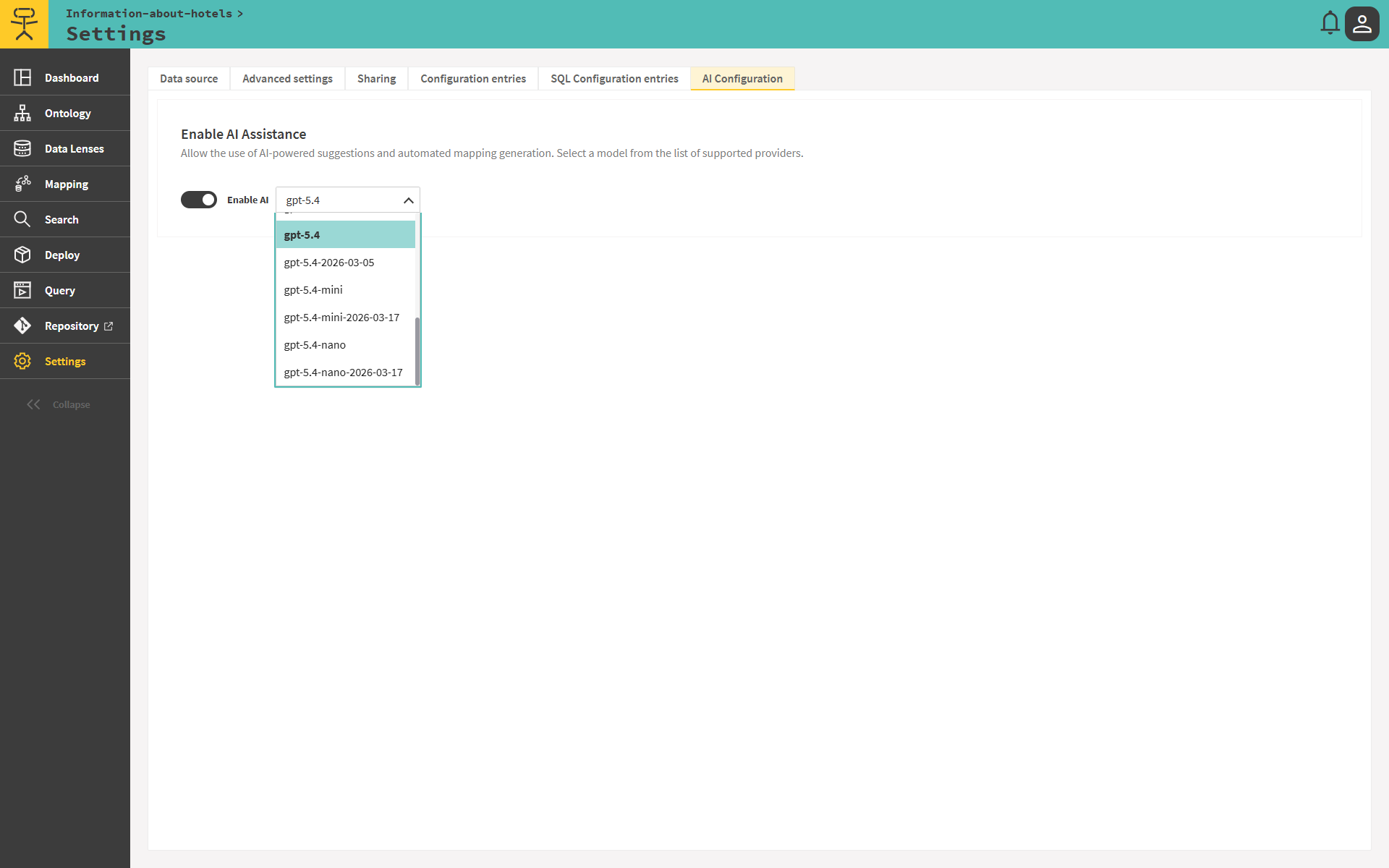This screenshot has height=868, width=1389.
Task: Click the Repository git icon
Action: (22, 325)
